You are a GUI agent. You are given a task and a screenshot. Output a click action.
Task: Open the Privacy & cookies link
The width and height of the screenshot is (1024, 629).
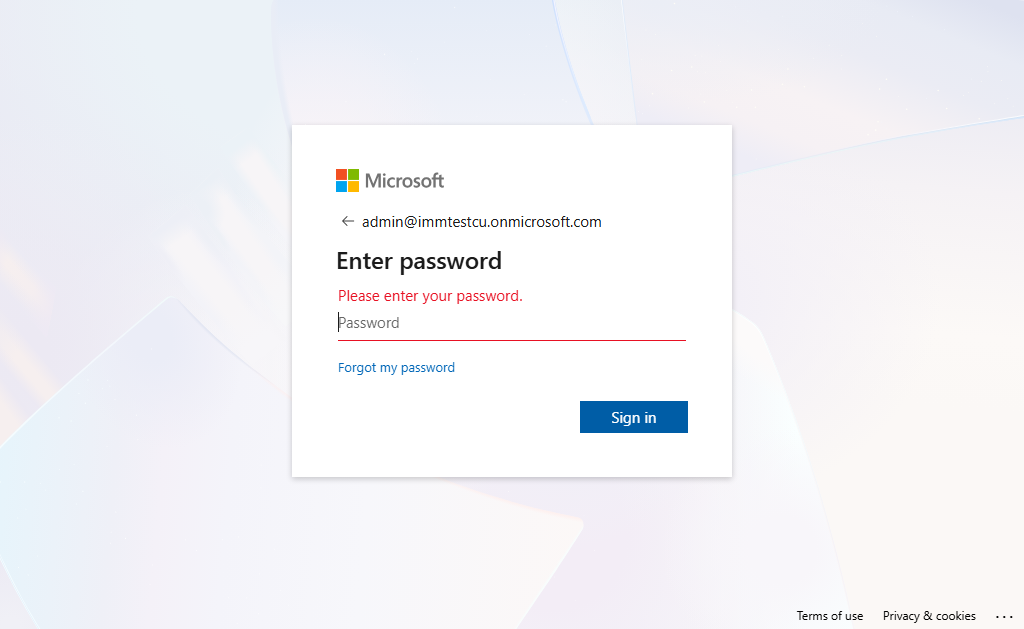click(929, 616)
